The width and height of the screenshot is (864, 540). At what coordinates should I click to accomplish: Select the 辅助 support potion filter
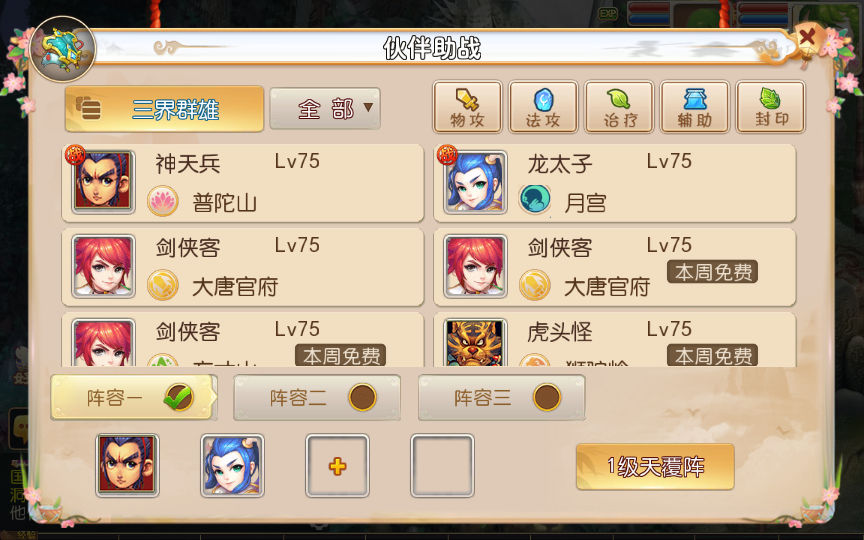tap(694, 107)
